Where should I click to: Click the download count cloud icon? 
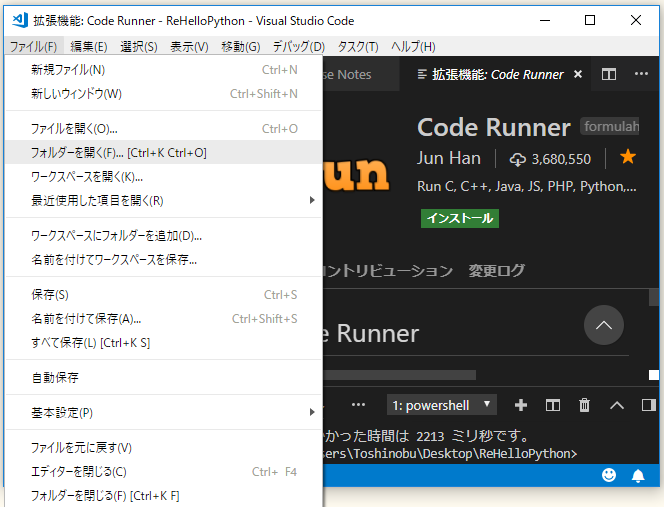[x=517, y=159]
